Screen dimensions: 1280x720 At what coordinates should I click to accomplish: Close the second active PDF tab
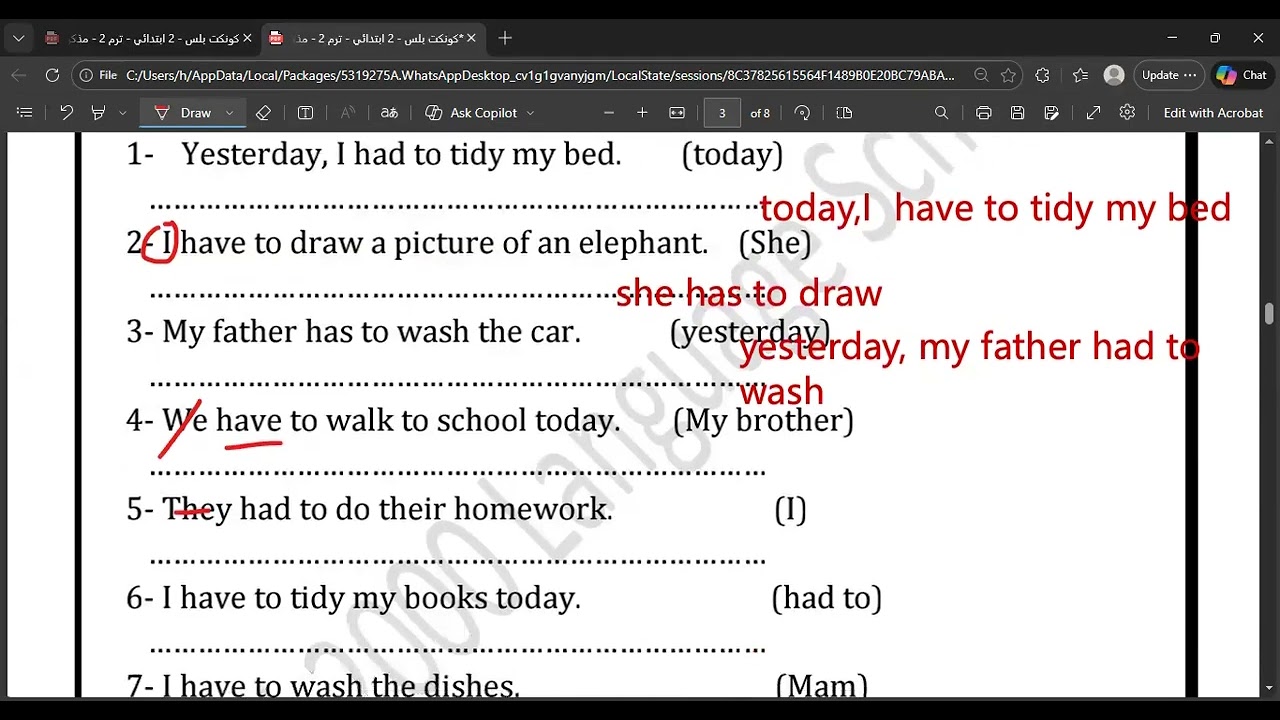pyautogui.click(x=470, y=38)
